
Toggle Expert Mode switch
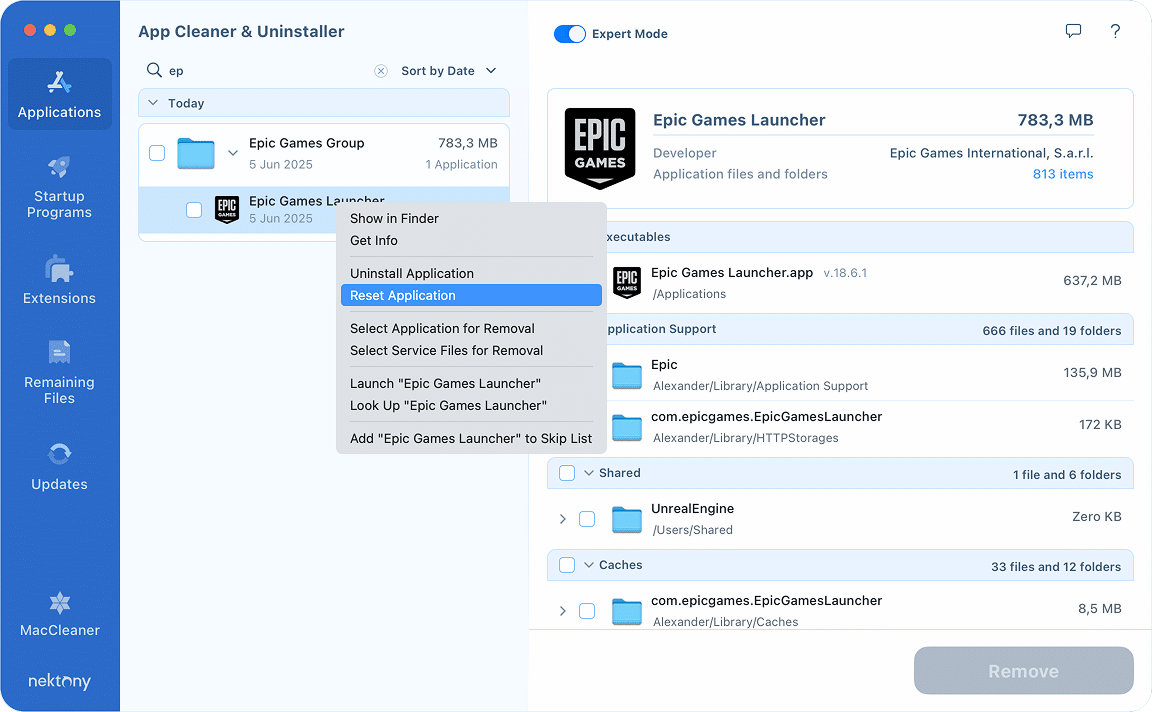coord(569,34)
